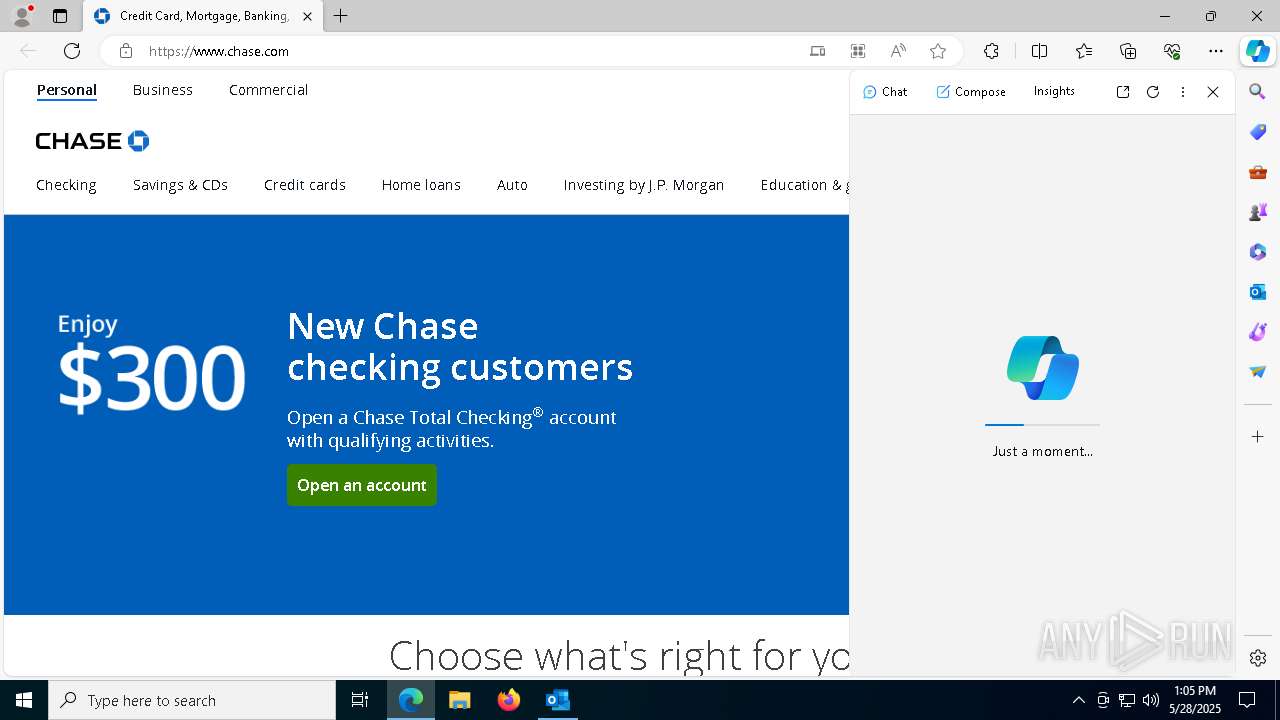Click the Chase logo
This screenshot has width=1280, height=720.
tap(92, 141)
